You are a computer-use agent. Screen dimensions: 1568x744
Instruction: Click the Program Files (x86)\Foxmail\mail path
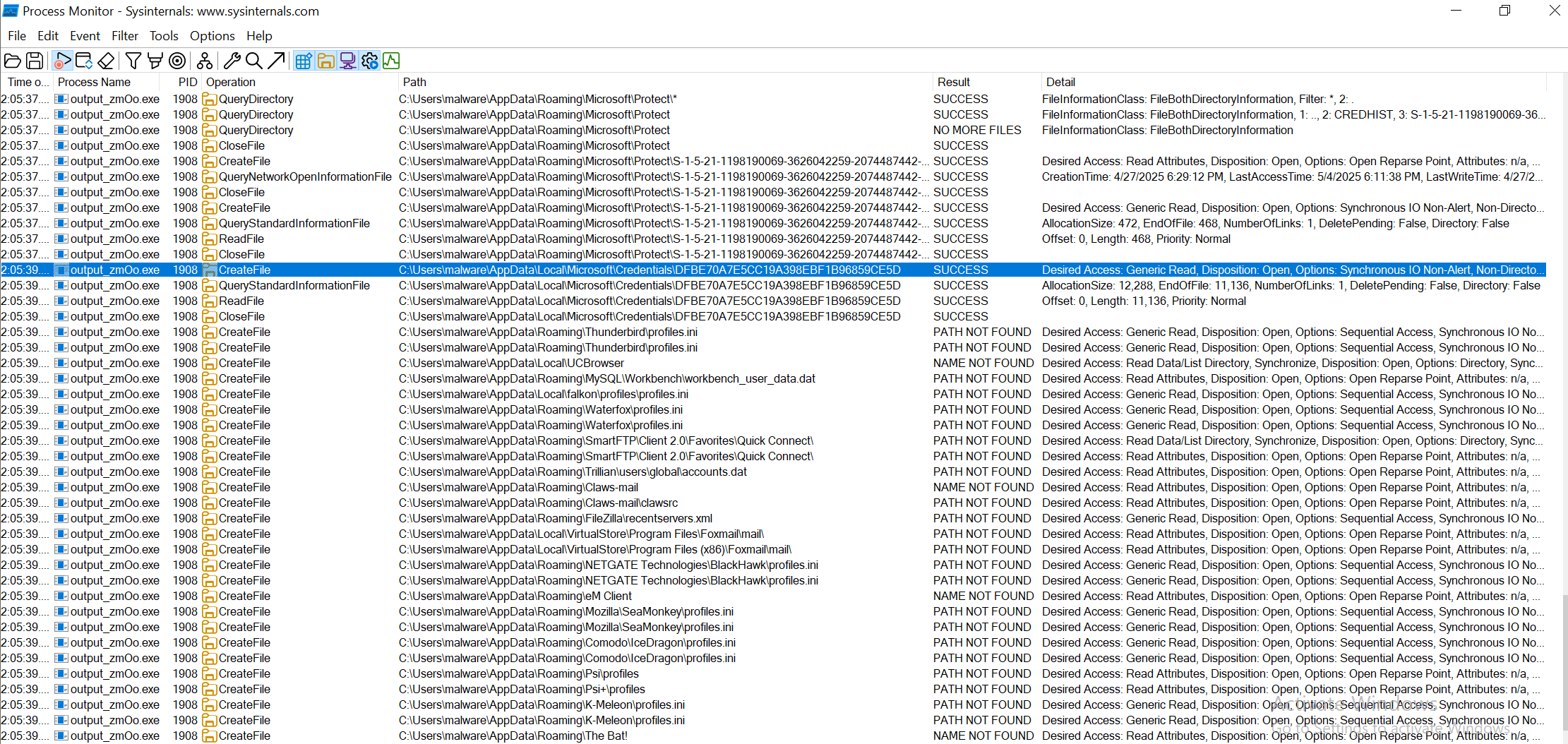595,549
